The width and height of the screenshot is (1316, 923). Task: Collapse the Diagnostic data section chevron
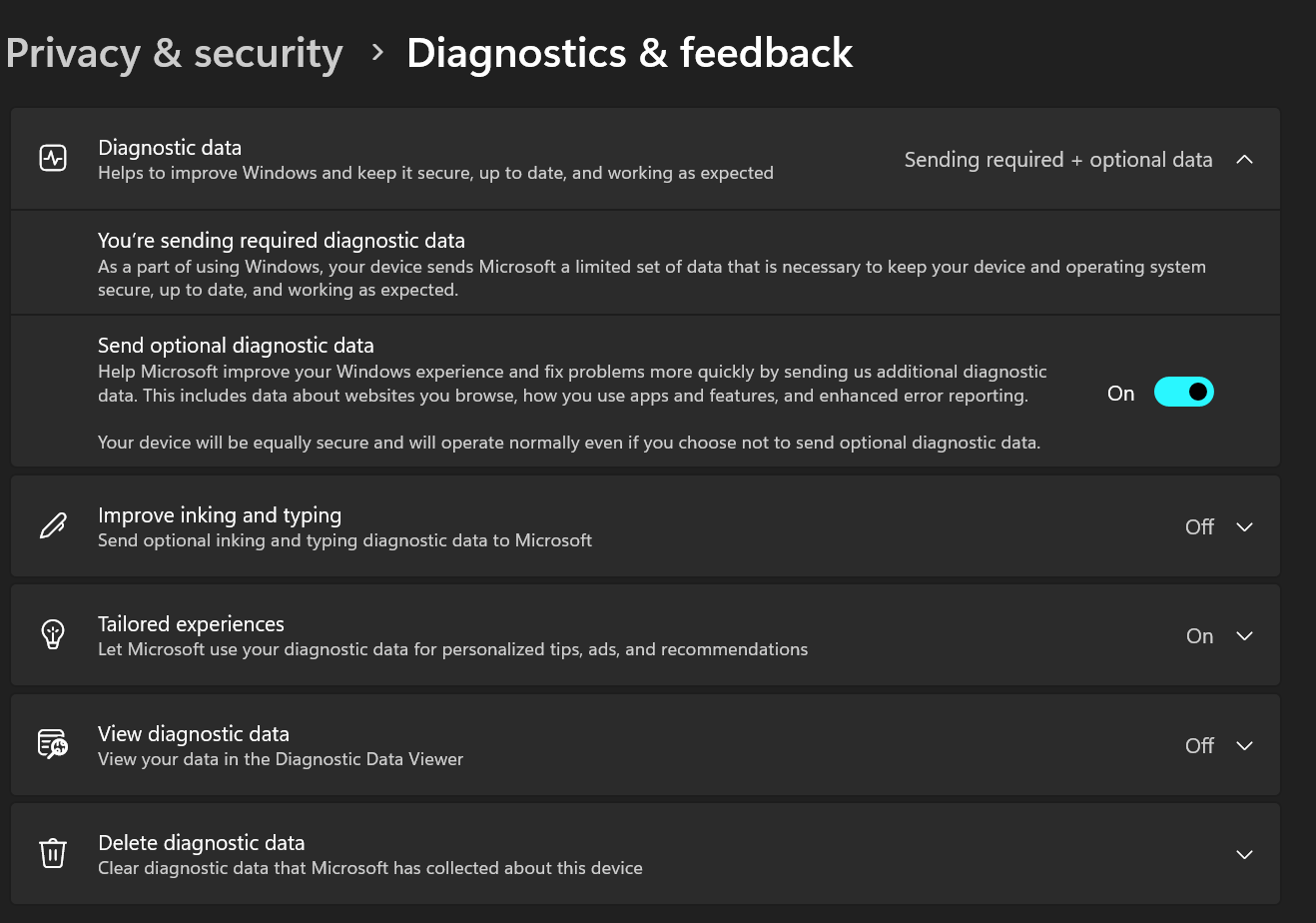pos(1244,160)
